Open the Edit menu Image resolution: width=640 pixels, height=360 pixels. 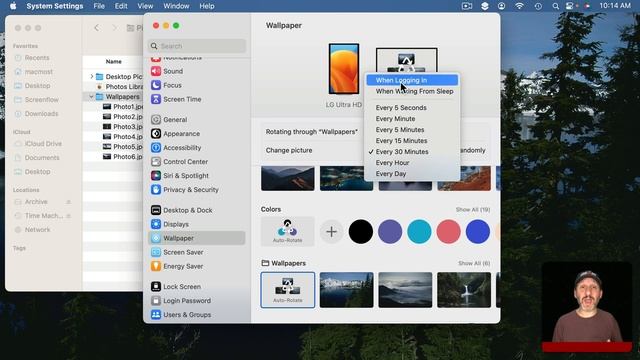click(x=121, y=6)
